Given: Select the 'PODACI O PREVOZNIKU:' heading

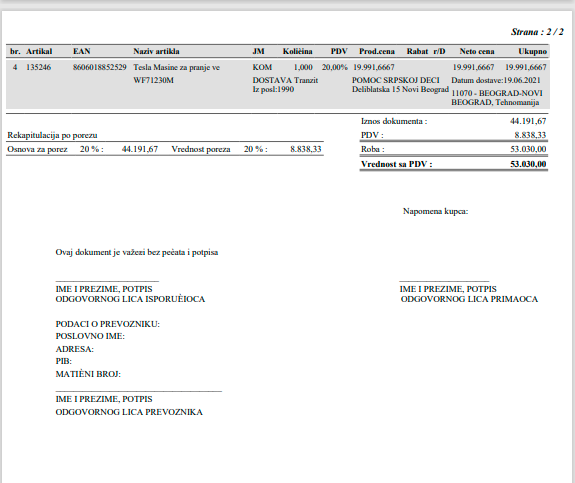Looking at the screenshot, I should tap(107, 324).
